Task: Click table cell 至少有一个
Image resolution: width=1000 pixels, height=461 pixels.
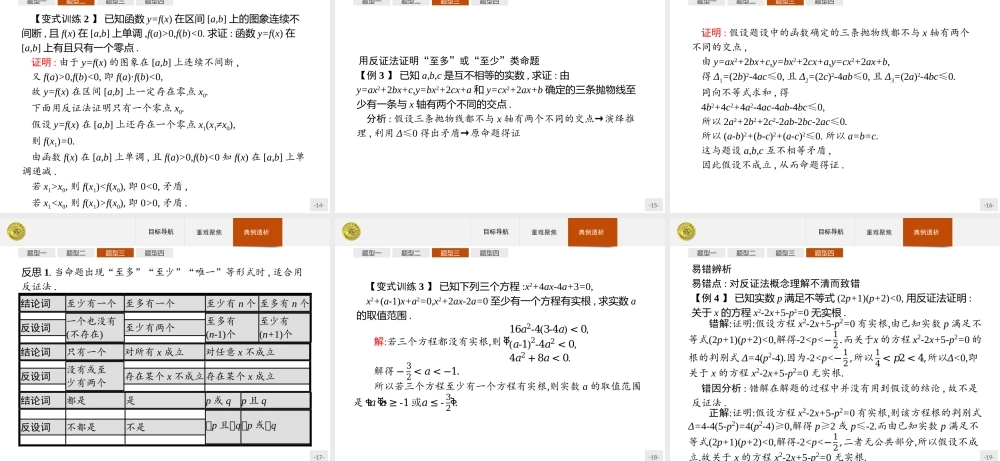Action: (95, 304)
